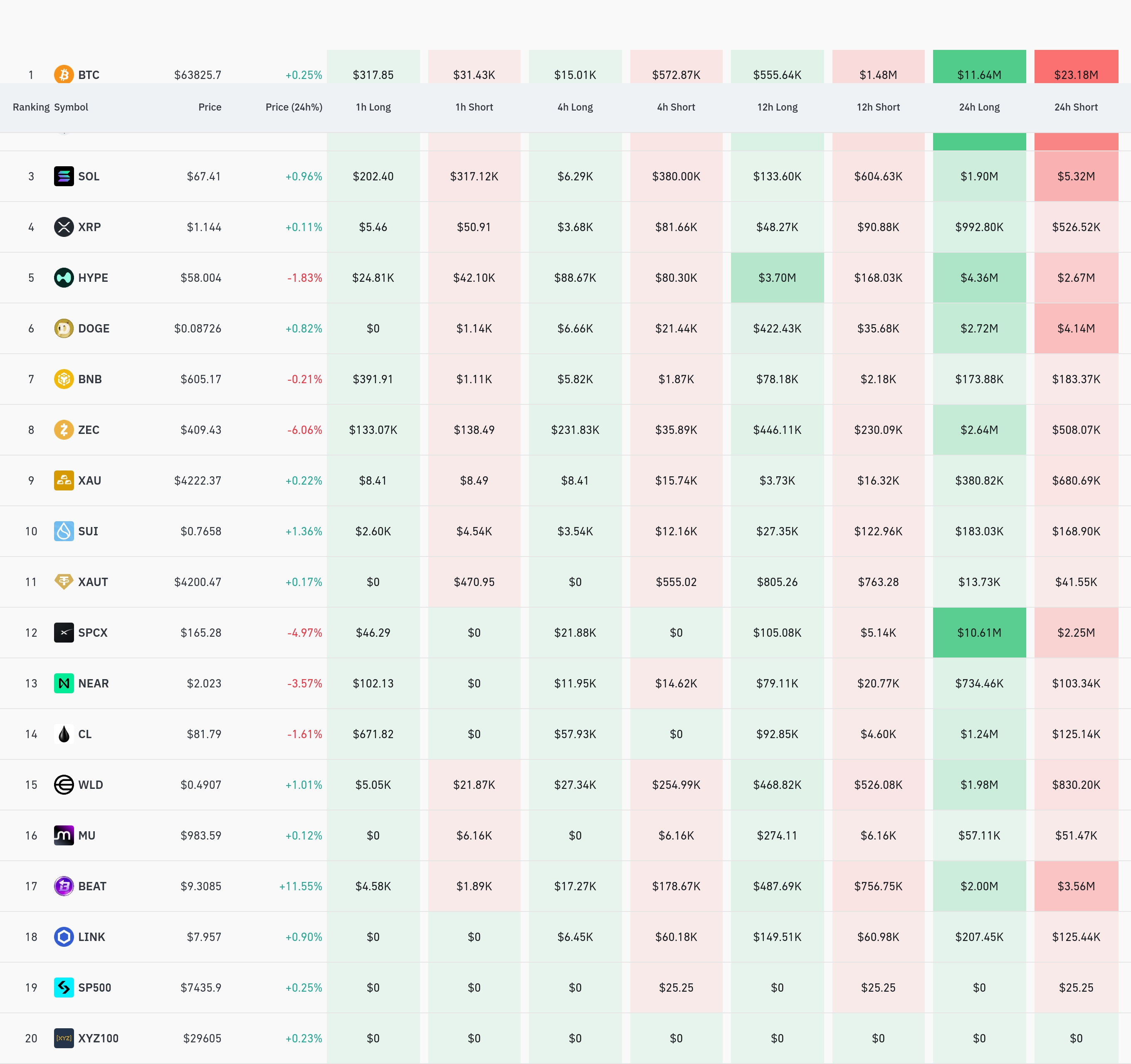Open the BEAT symbol link
This screenshot has width=1131, height=1064.
[x=92, y=886]
